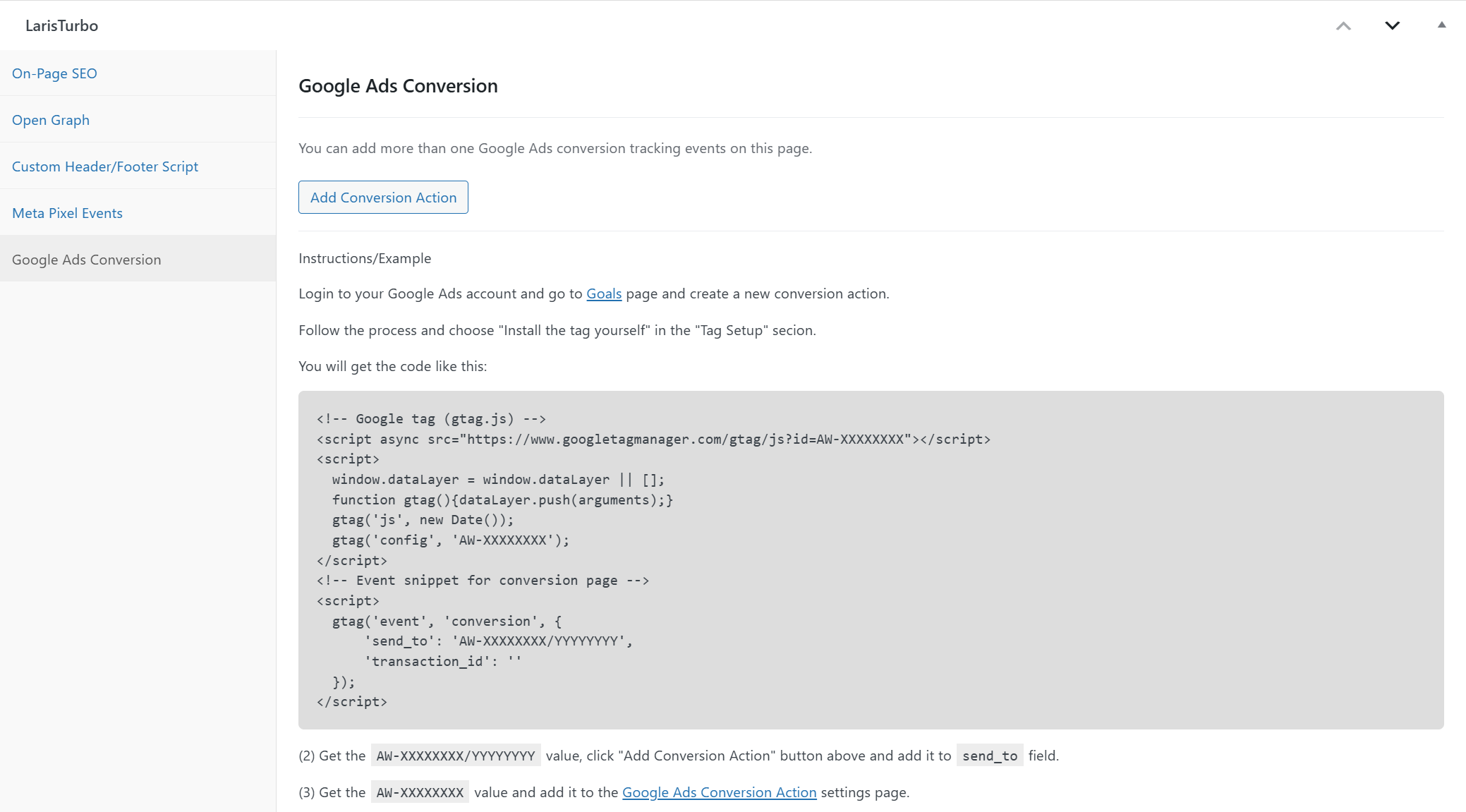Follow Google Ads Conversion Action settings link
Viewport: 1466px width, 812px height.
[719, 792]
